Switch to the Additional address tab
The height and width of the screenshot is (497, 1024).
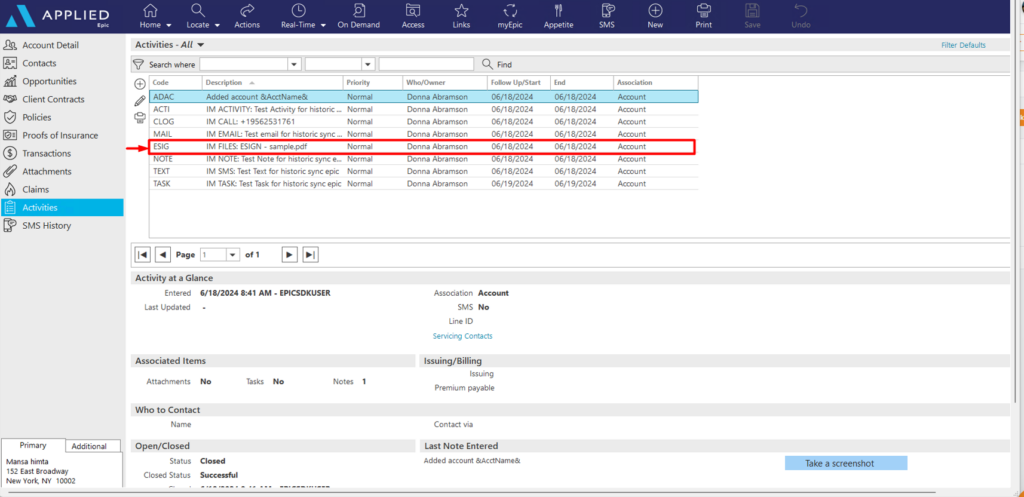click(x=89, y=446)
